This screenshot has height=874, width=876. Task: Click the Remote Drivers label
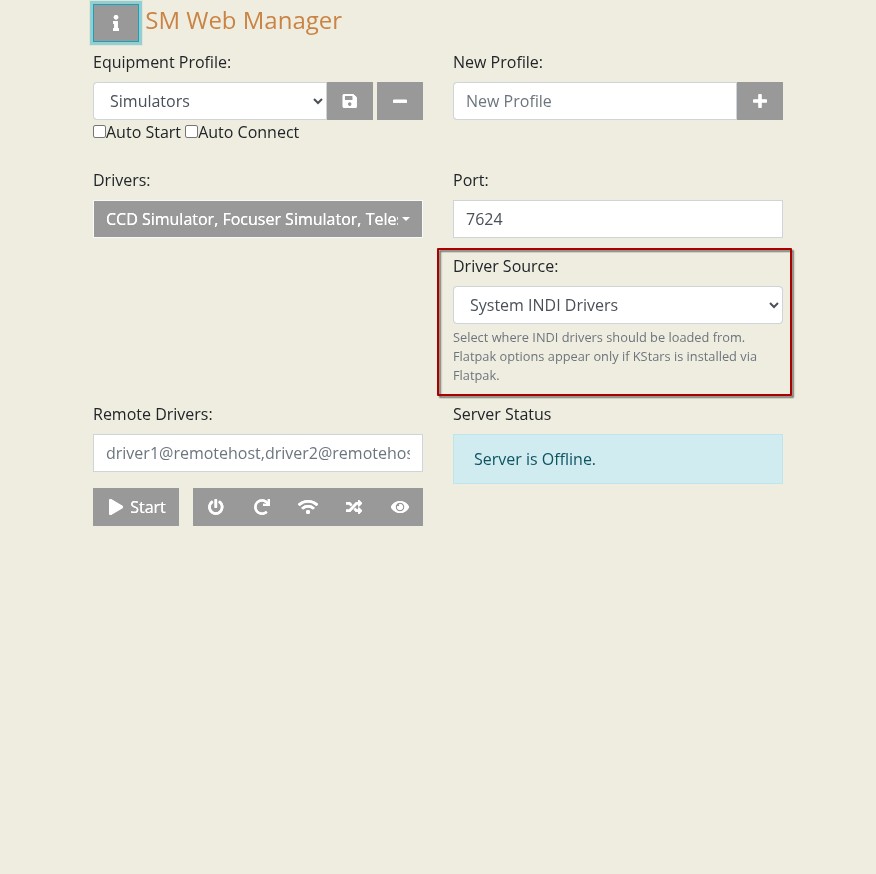coord(153,414)
